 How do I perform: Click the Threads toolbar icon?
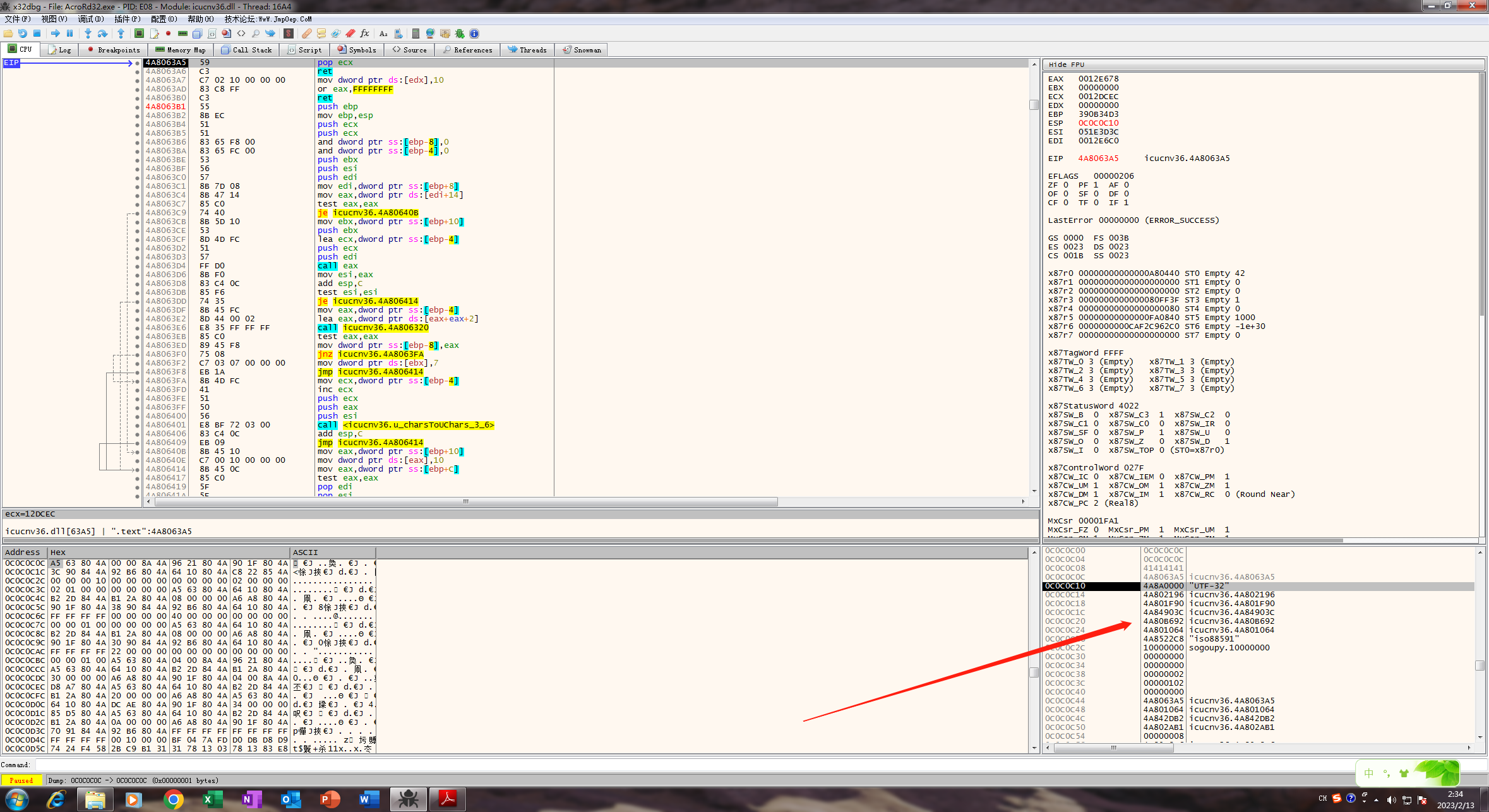tap(270, 33)
